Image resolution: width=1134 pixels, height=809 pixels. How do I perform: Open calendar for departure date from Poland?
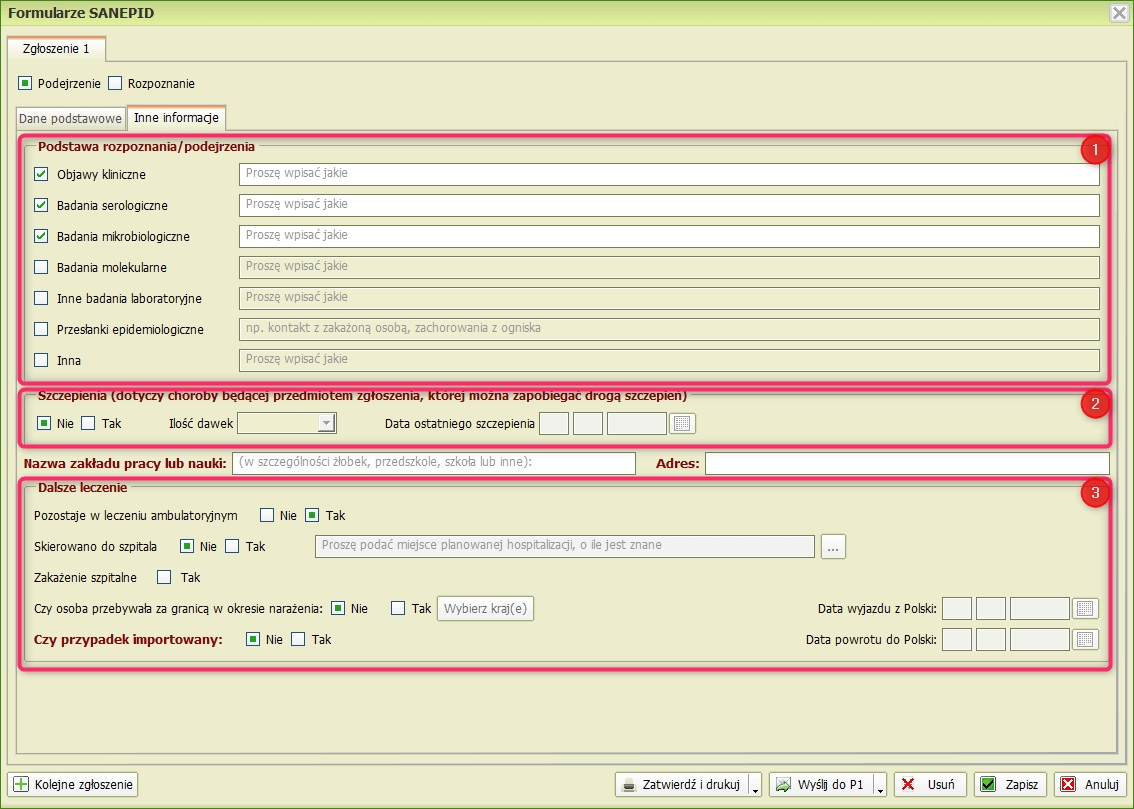[x=1085, y=608]
